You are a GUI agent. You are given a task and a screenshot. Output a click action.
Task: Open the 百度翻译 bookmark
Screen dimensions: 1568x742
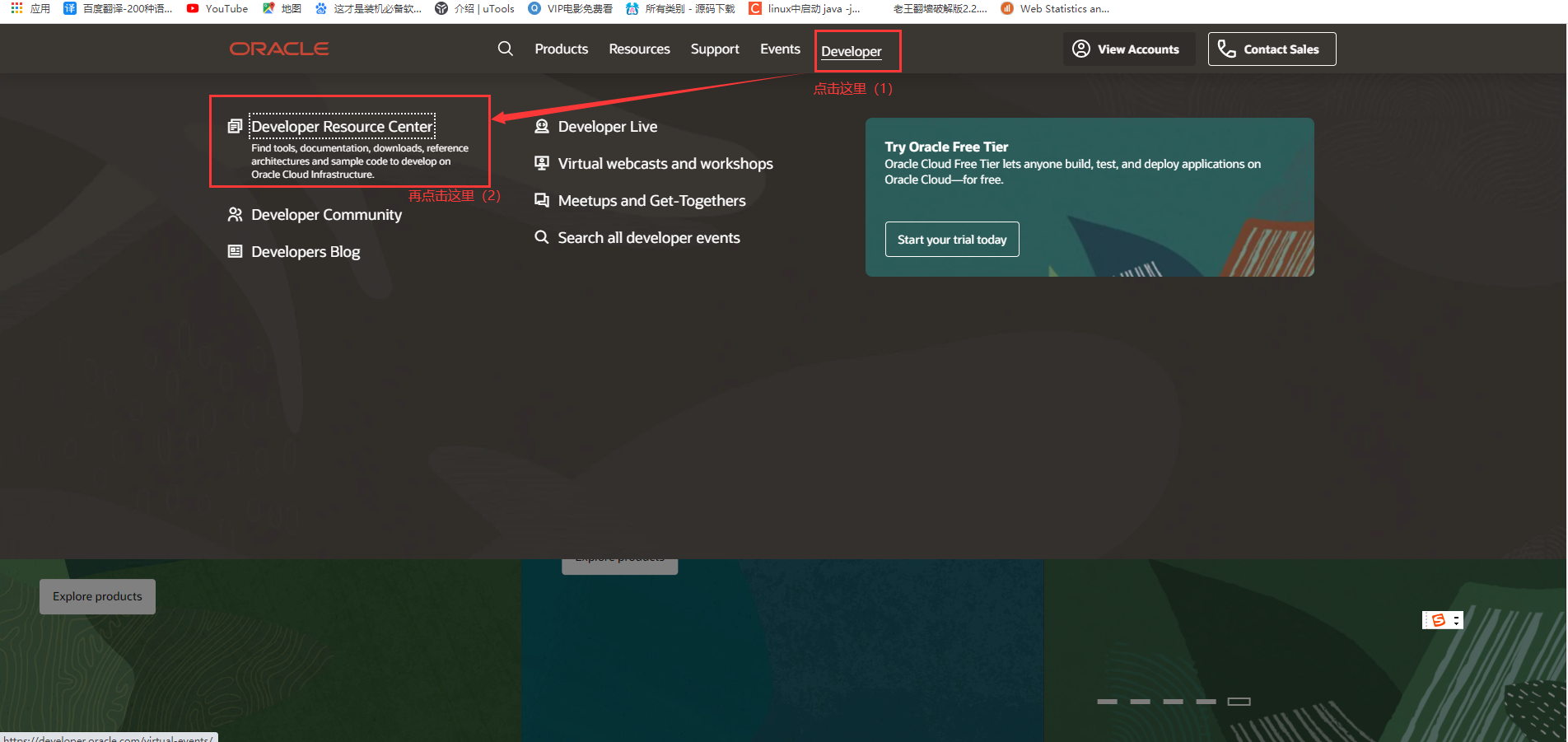point(118,8)
